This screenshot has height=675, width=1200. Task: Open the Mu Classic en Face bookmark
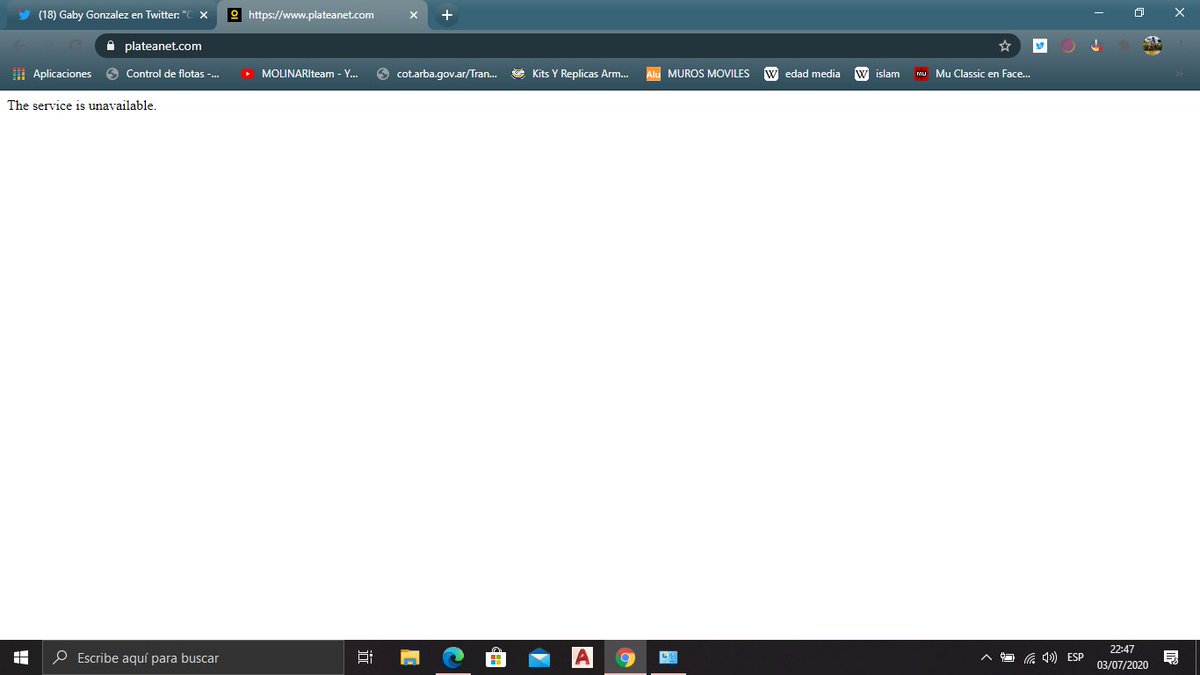coord(972,74)
